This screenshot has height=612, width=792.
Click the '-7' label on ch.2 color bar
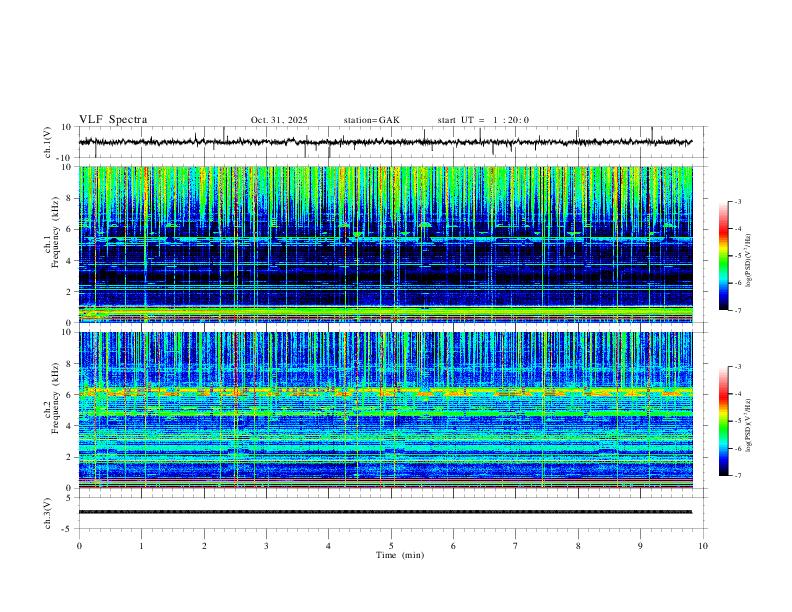tap(738, 476)
